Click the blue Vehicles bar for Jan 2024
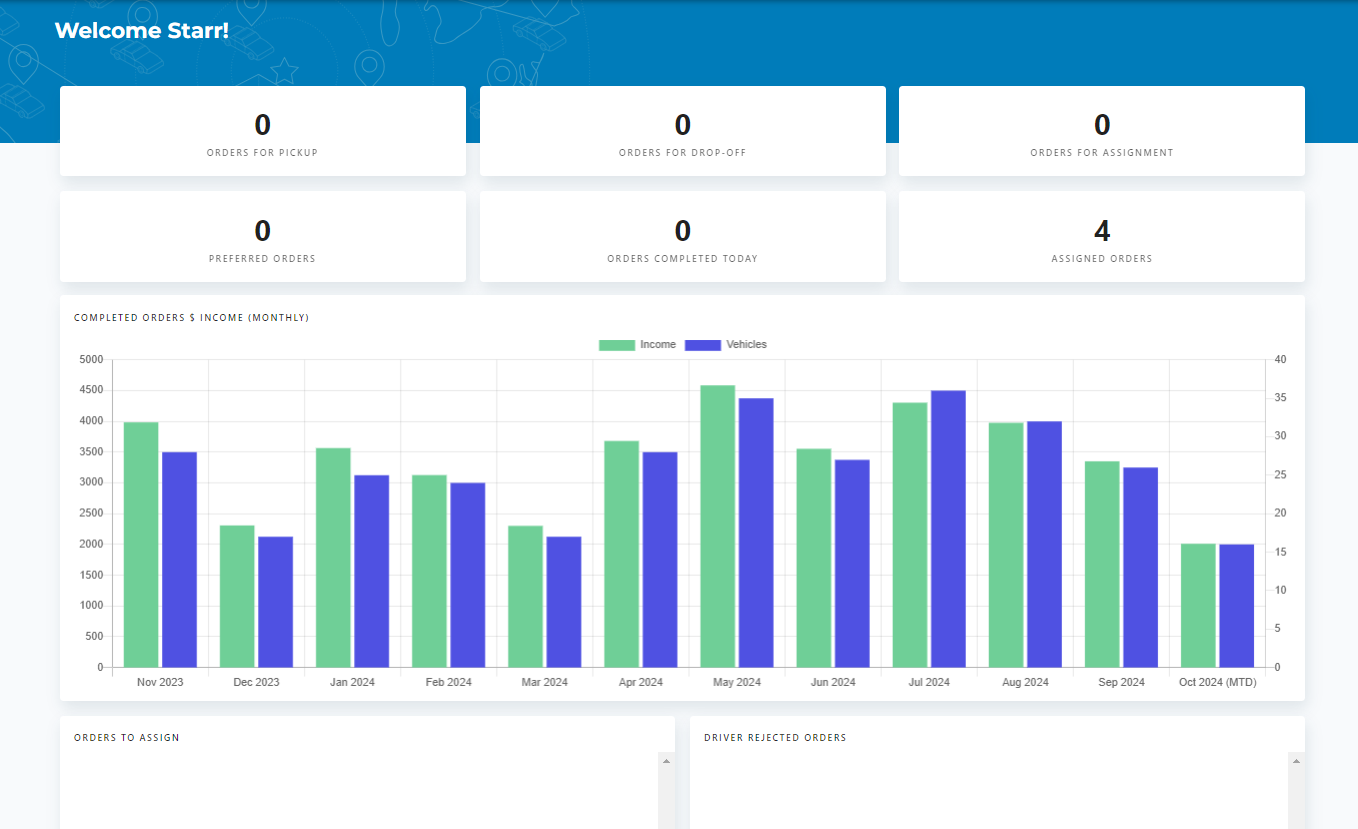 tap(371, 571)
